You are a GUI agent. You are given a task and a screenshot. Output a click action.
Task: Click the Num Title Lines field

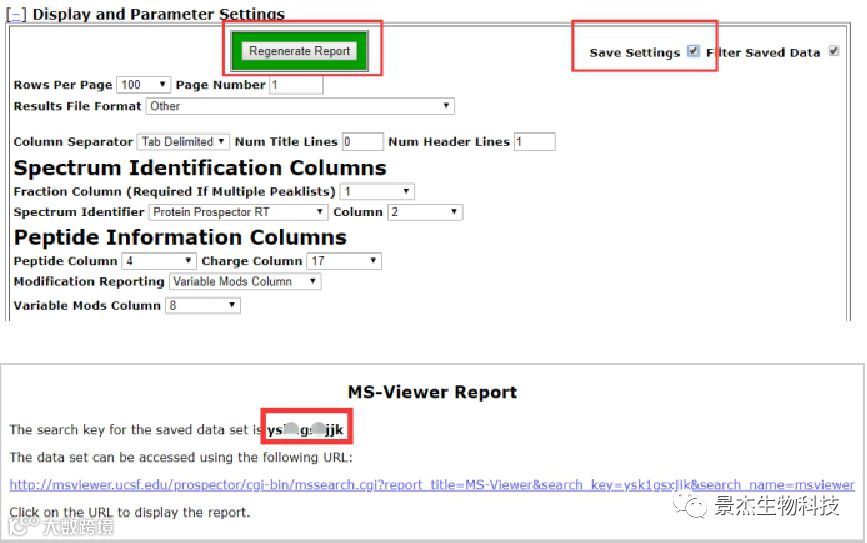pos(363,142)
